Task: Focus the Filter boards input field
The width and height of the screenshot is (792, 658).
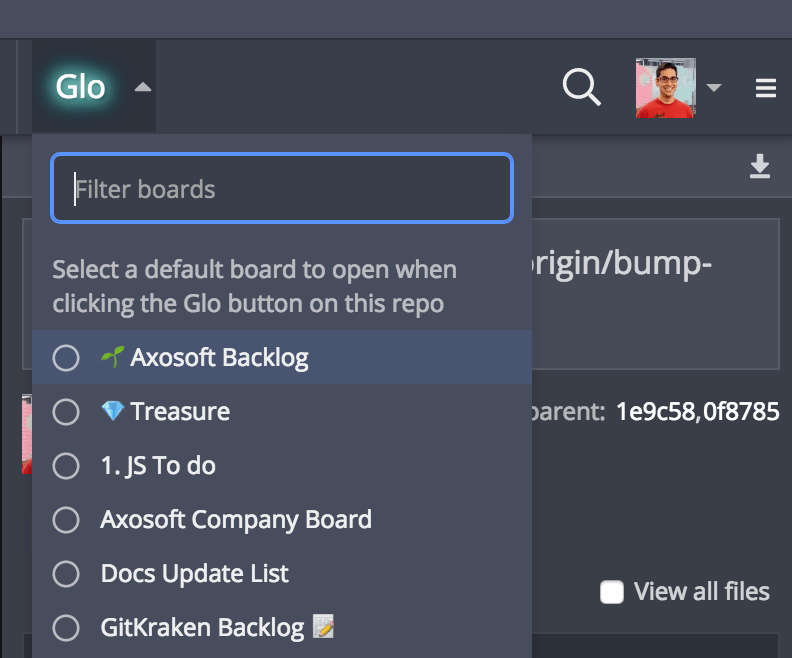Action: 282,188
